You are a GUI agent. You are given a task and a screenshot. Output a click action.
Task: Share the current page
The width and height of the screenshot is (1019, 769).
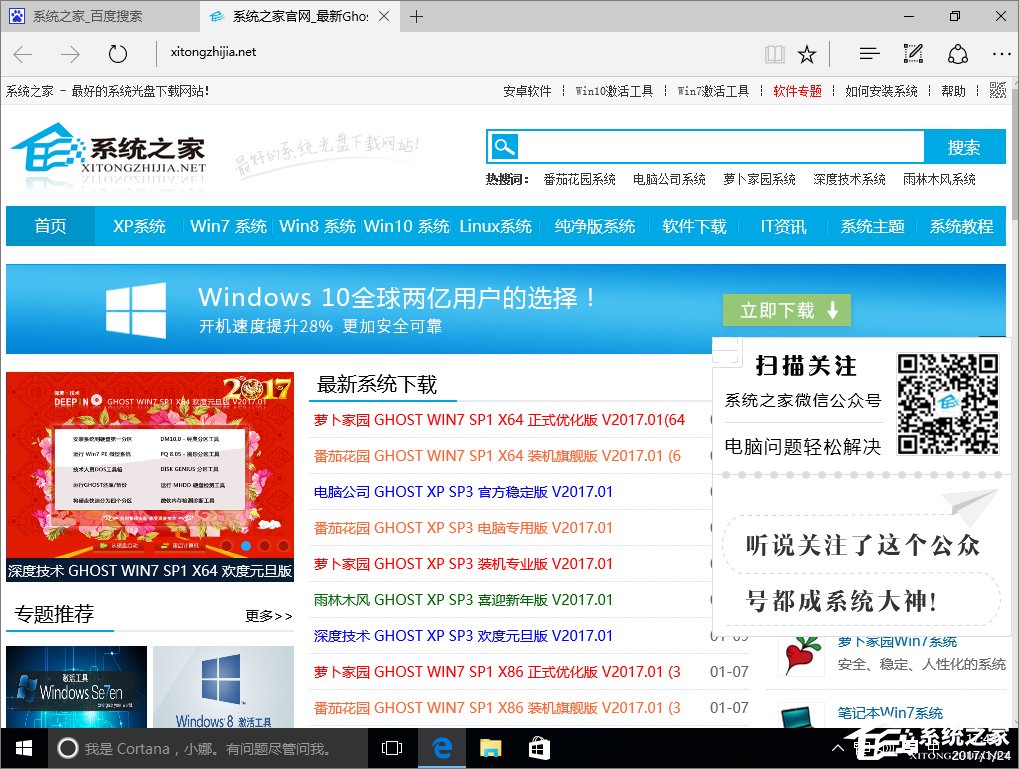point(957,53)
